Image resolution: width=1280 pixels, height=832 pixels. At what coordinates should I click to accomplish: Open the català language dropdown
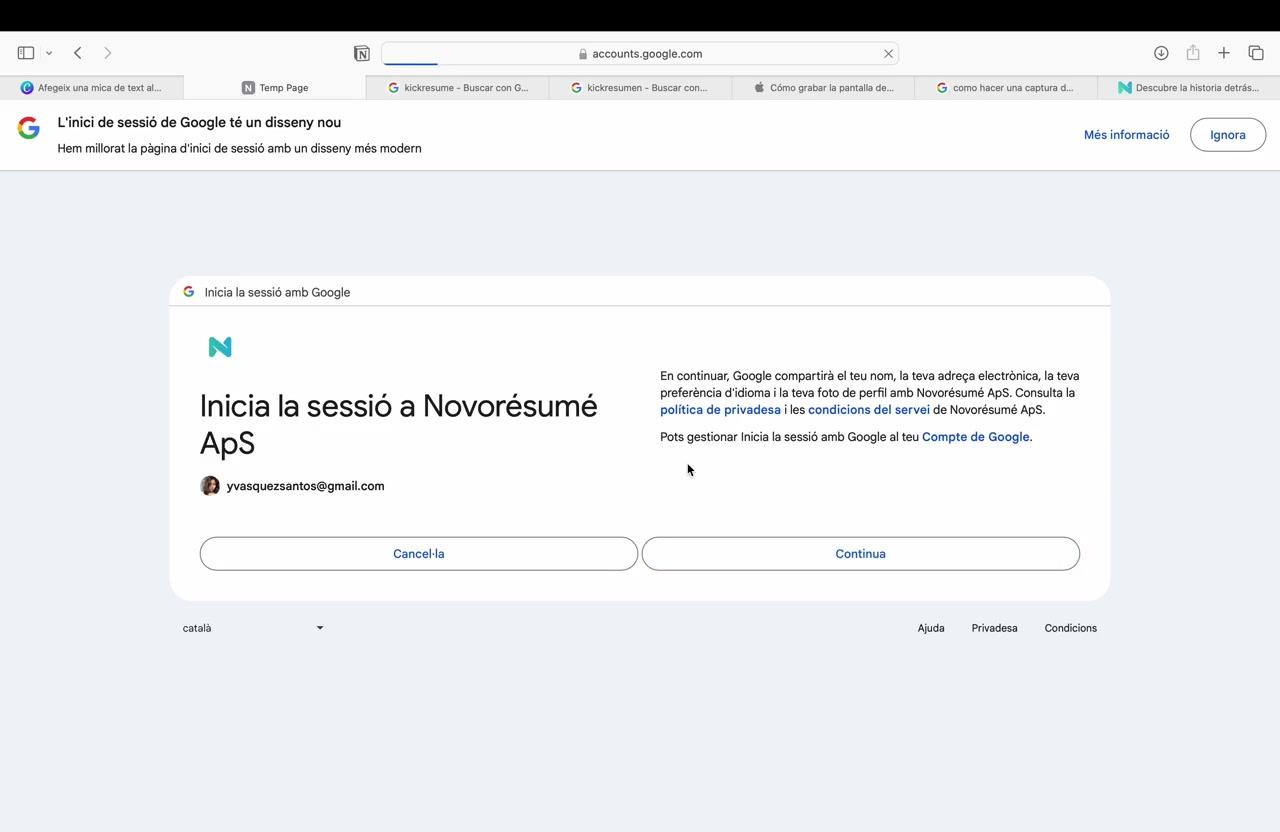point(253,628)
